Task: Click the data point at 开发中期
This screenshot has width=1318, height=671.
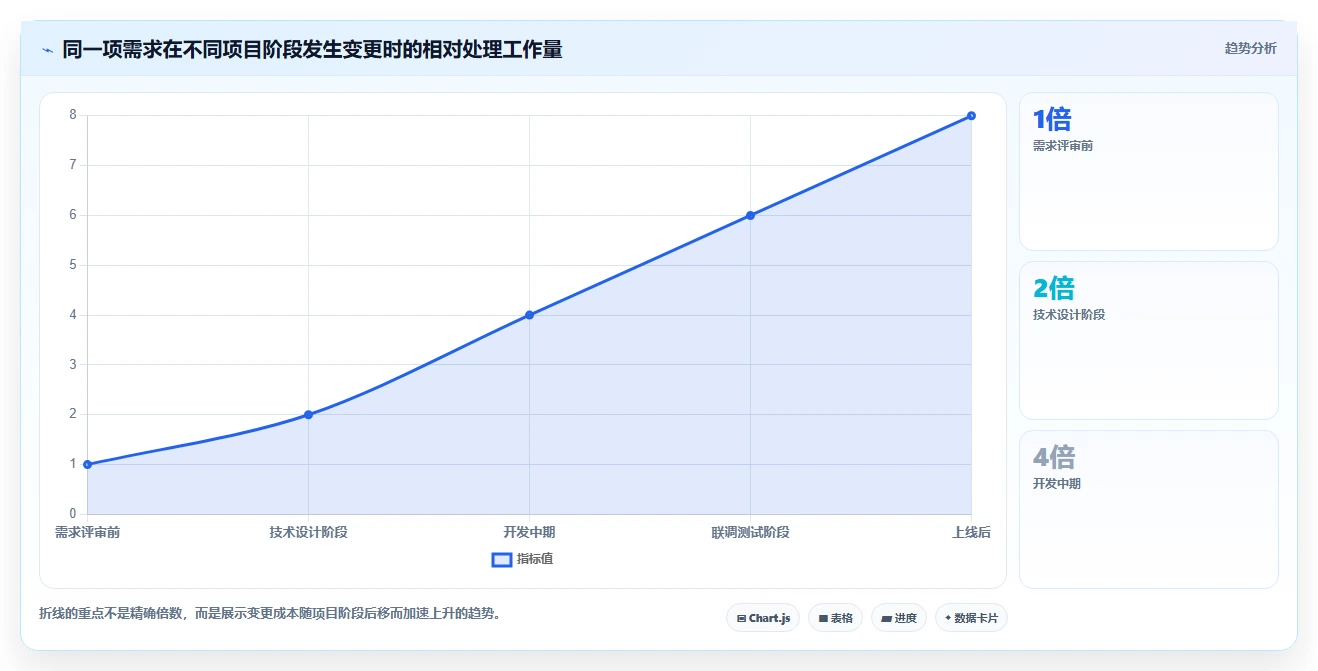Action: [529, 315]
